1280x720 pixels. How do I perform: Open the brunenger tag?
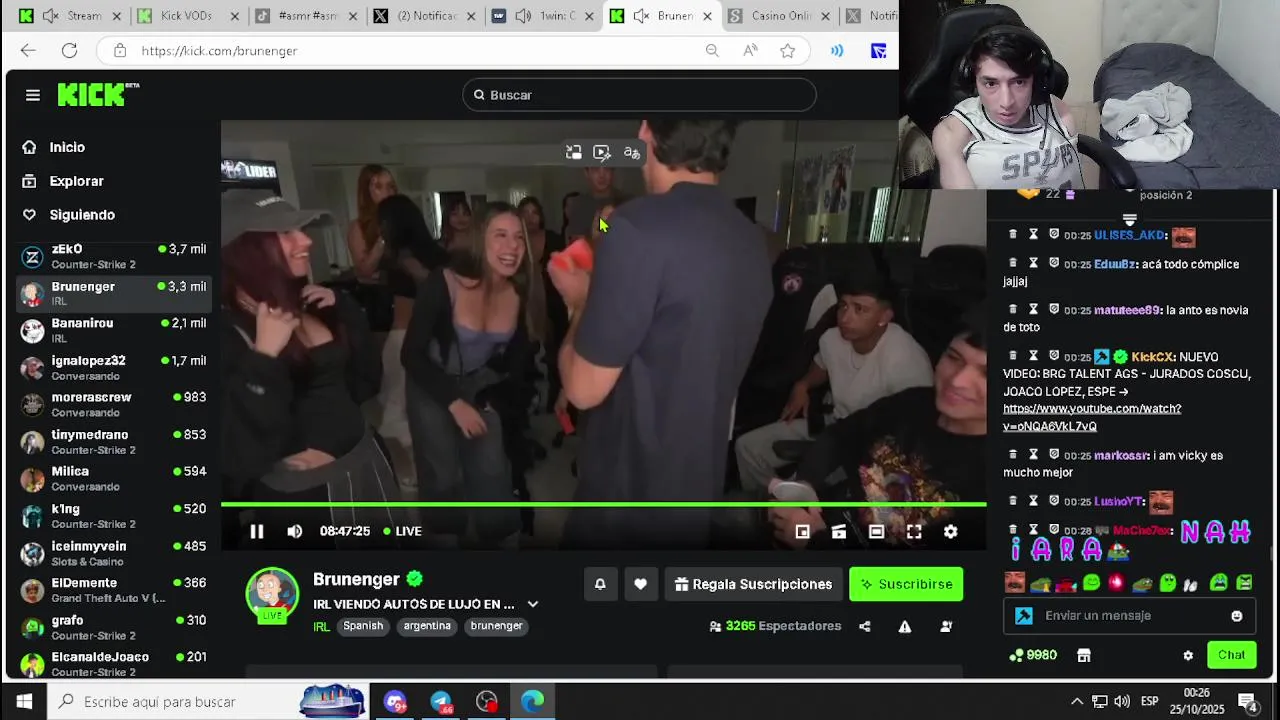(x=496, y=626)
